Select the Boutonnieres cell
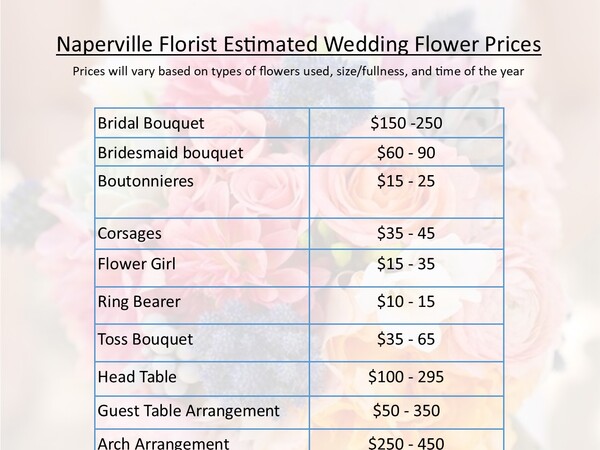 202,192
